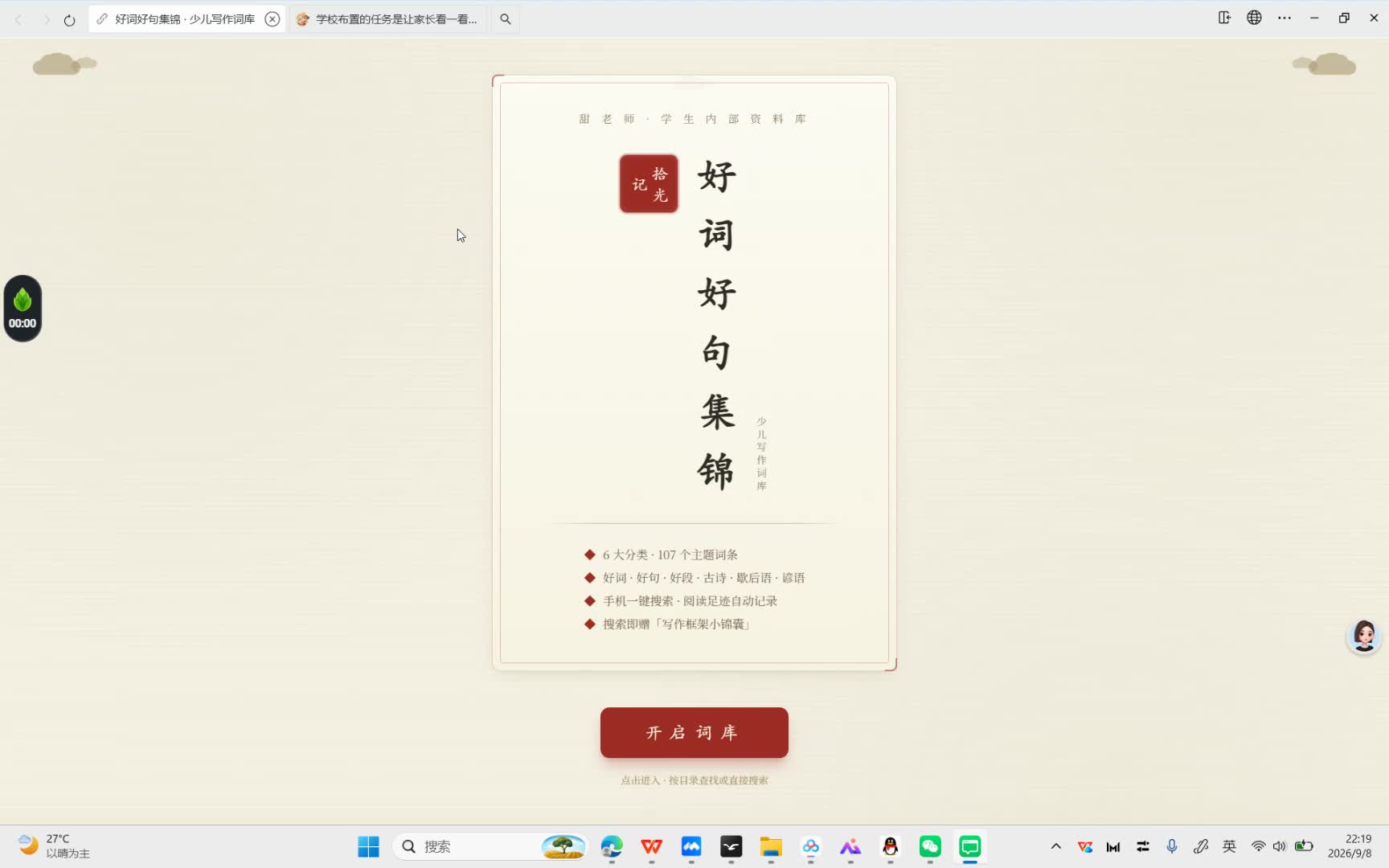This screenshot has height=868, width=1389.
Task: Reload the current page
Action: [x=70, y=19]
